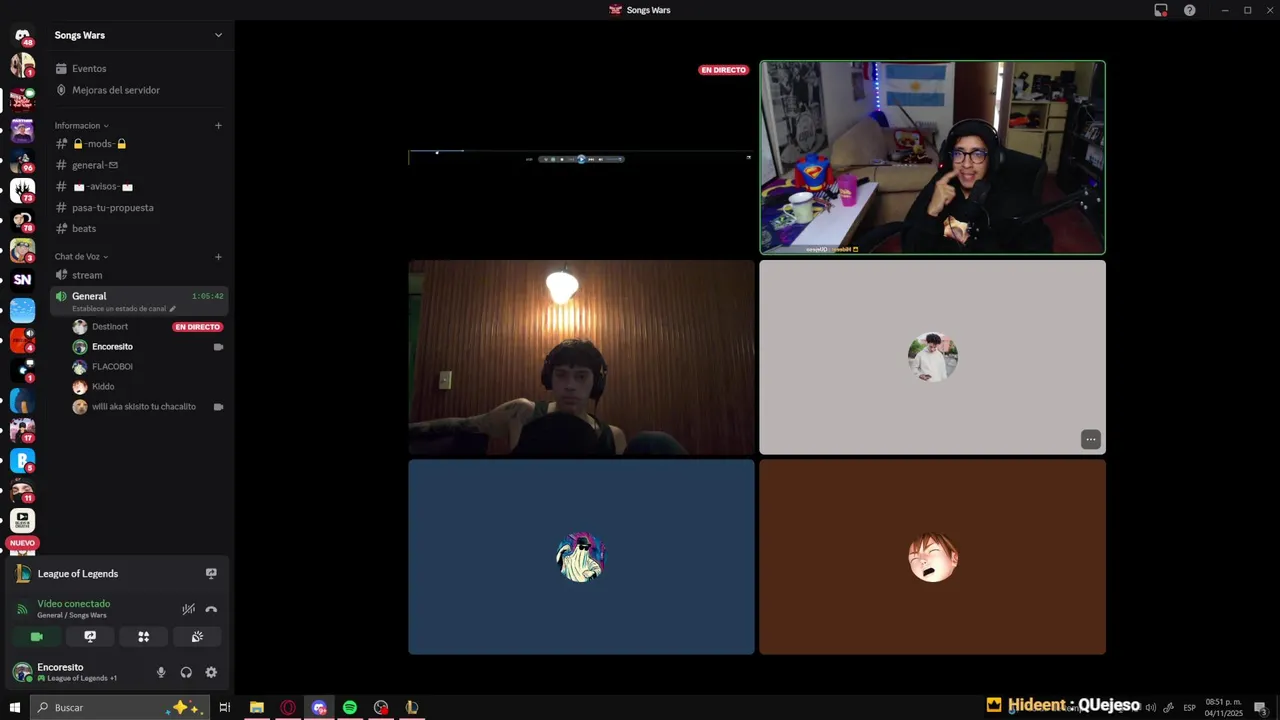Click Destinort's EN DIRECTO badge in list
This screenshot has width=1280, height=720.
pyautogui.click(x=197, y=327)
